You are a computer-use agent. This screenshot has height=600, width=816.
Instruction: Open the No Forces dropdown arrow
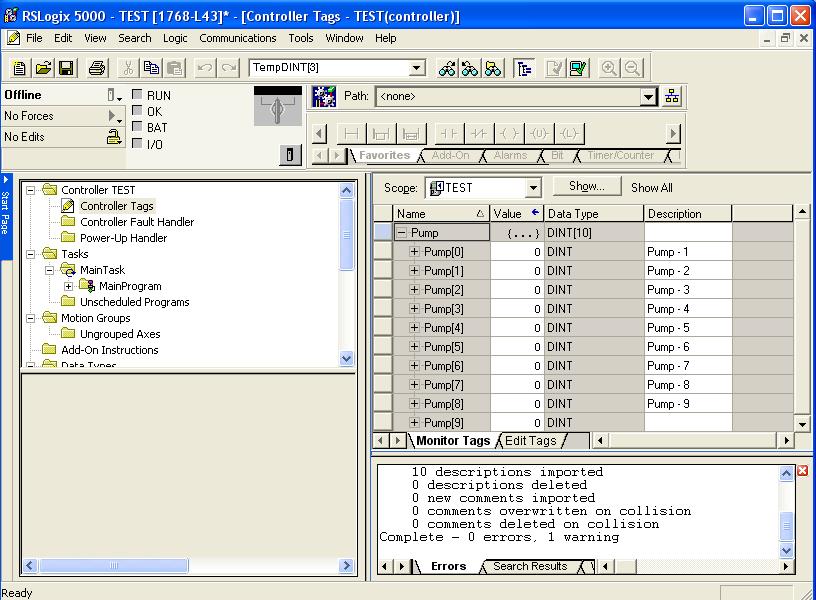(114, 116)
